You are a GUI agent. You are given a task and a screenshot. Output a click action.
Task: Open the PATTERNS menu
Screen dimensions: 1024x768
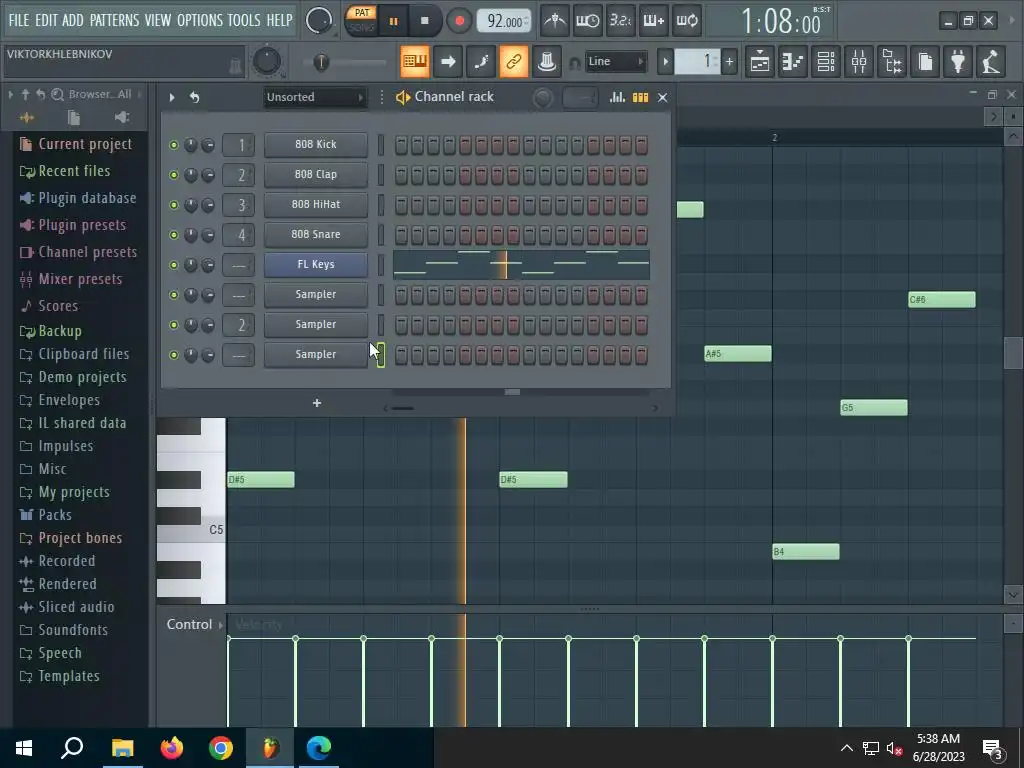114,20
